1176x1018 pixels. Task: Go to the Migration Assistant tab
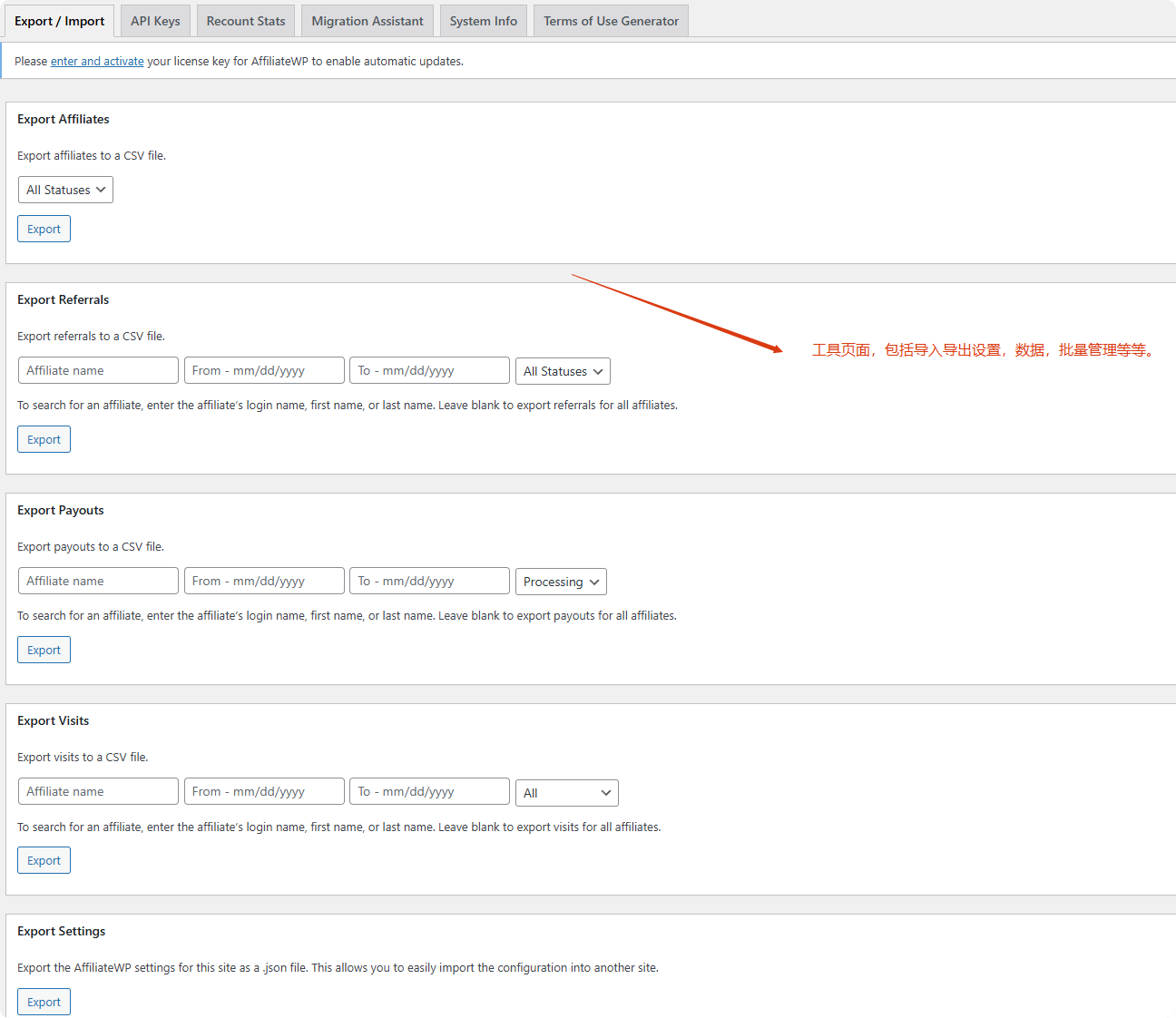[x=367, y=21]
